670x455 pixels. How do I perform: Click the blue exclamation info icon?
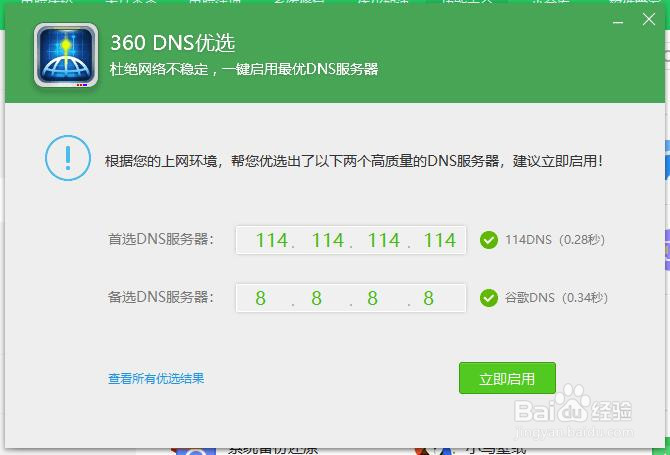(x=68, y=158)
